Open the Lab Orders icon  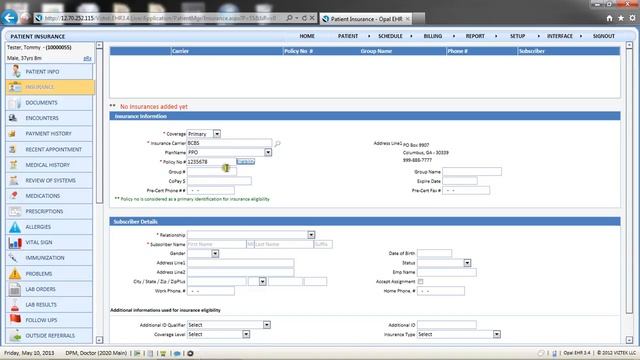coord(15,289)
